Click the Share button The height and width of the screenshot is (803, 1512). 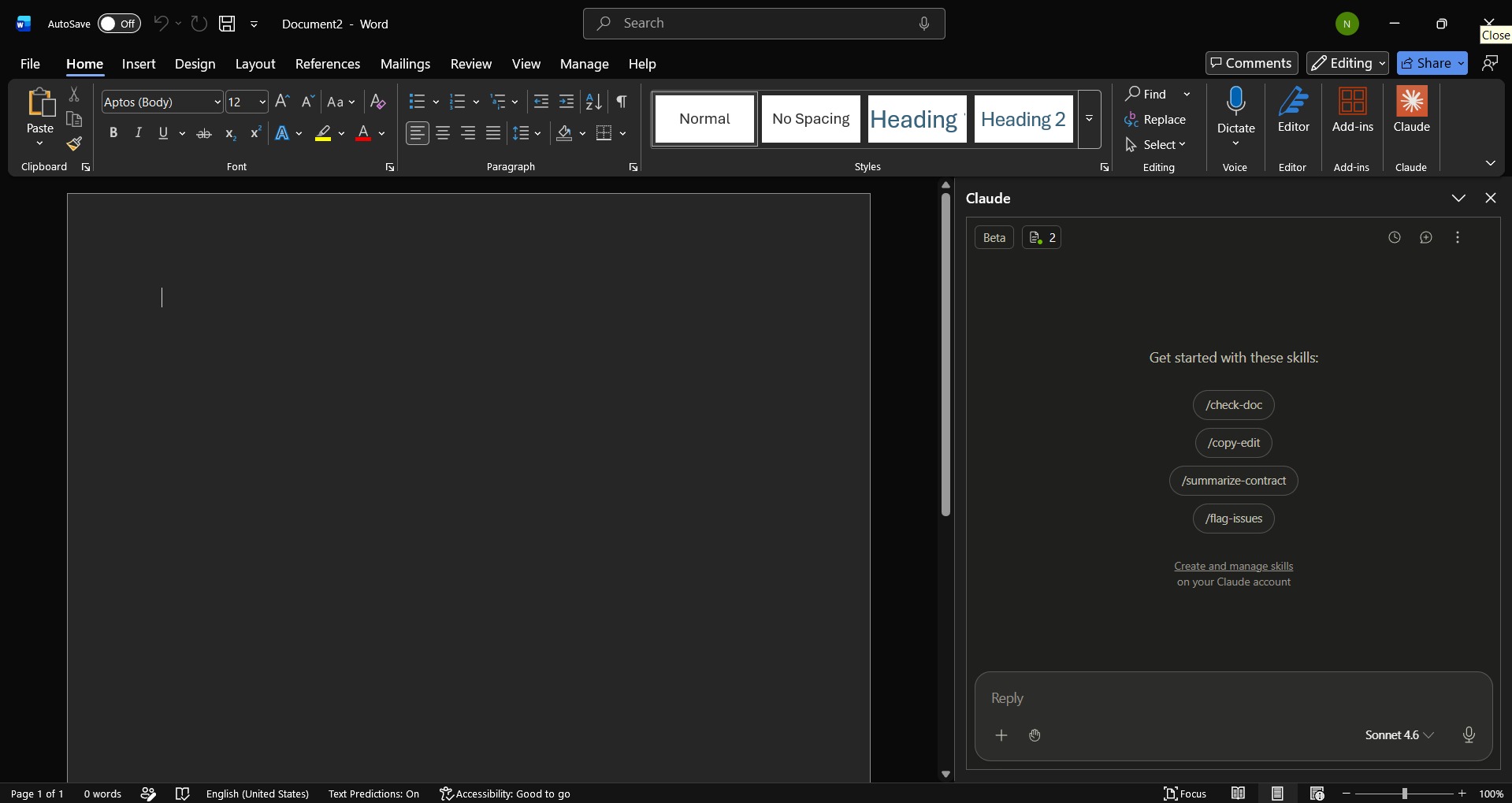tap(1426, 63)
